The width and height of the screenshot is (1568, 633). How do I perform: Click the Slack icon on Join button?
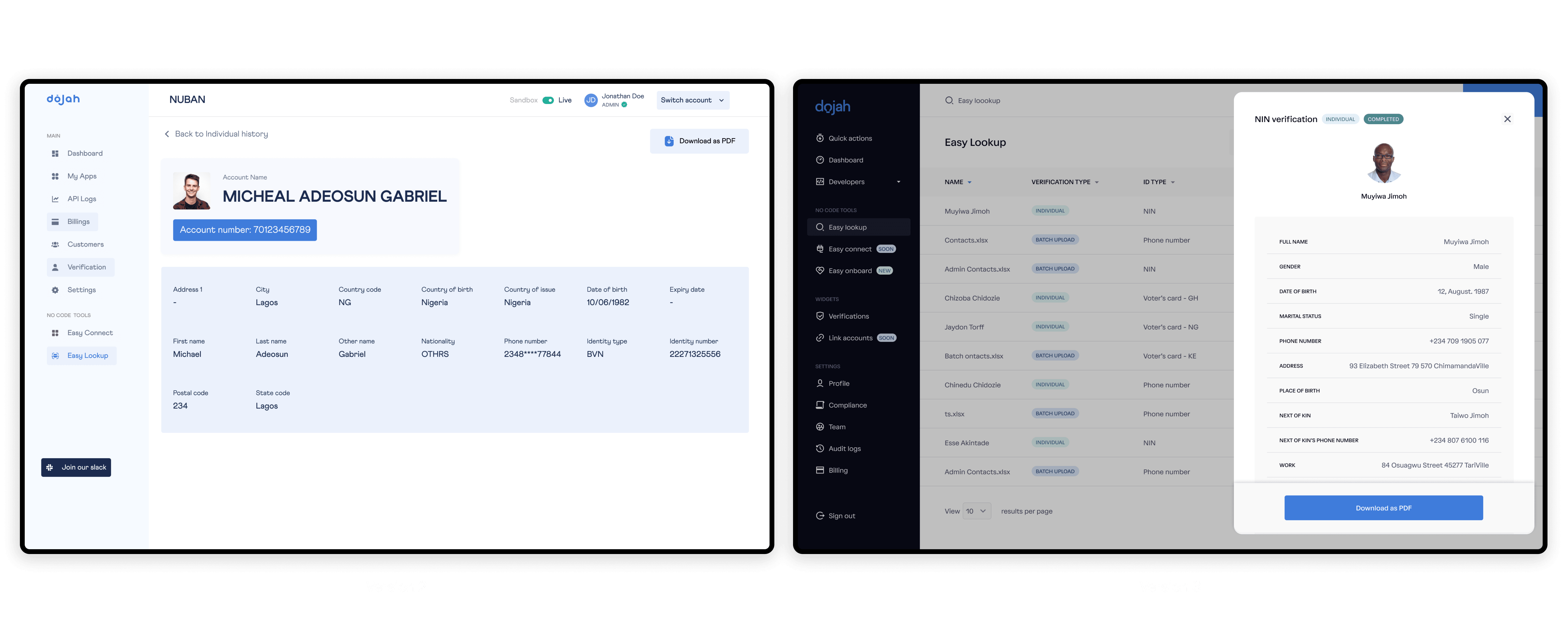pyautogui.click(x=50, y=468)
